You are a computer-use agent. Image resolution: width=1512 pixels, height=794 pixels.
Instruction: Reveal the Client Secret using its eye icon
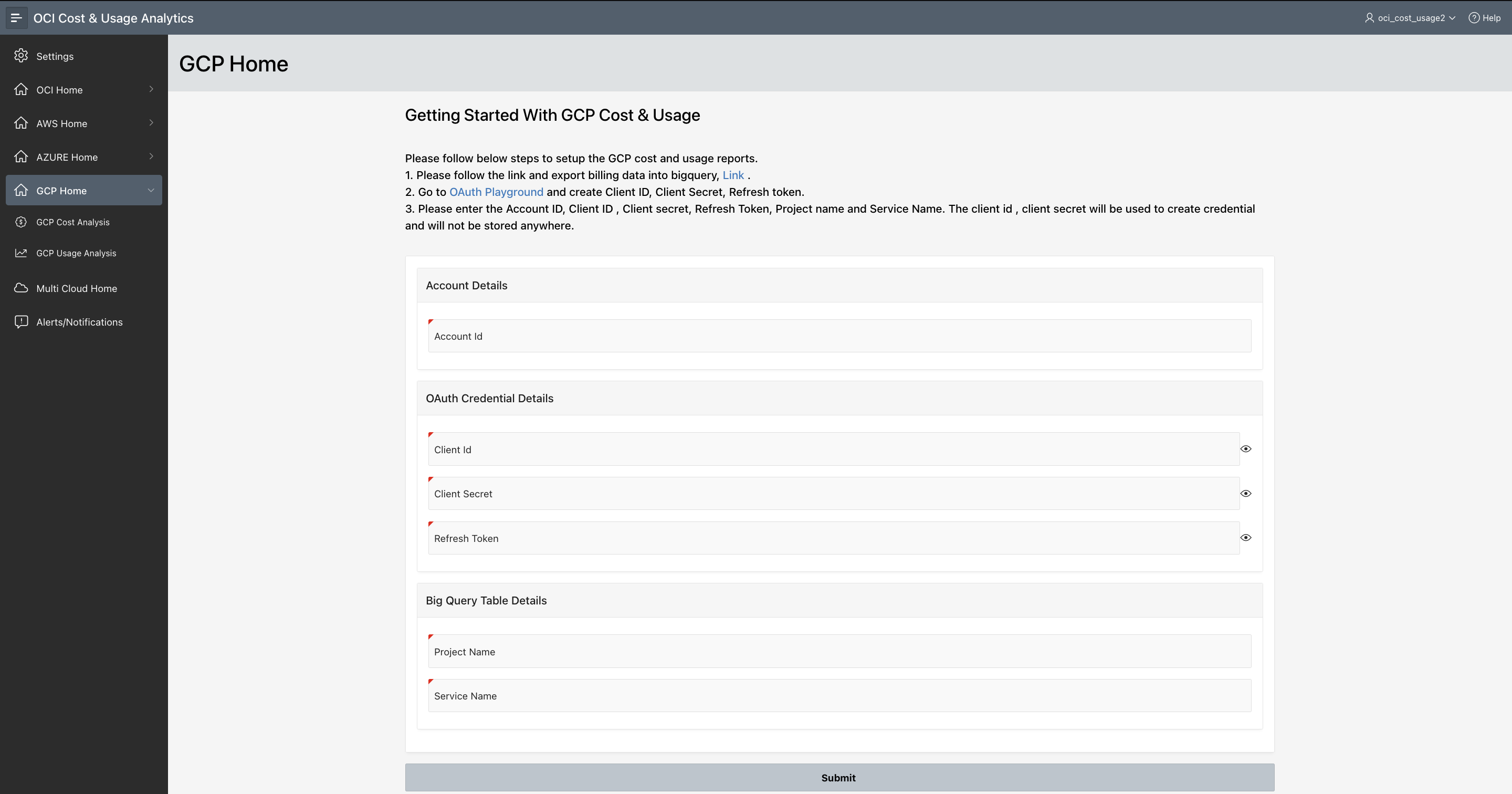(x=1246, y=493)
